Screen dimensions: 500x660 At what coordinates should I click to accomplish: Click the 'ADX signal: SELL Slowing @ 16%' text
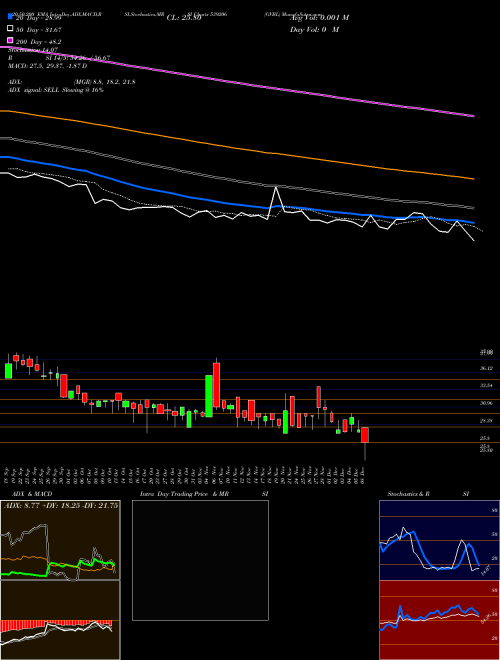(x=56, y=90)
